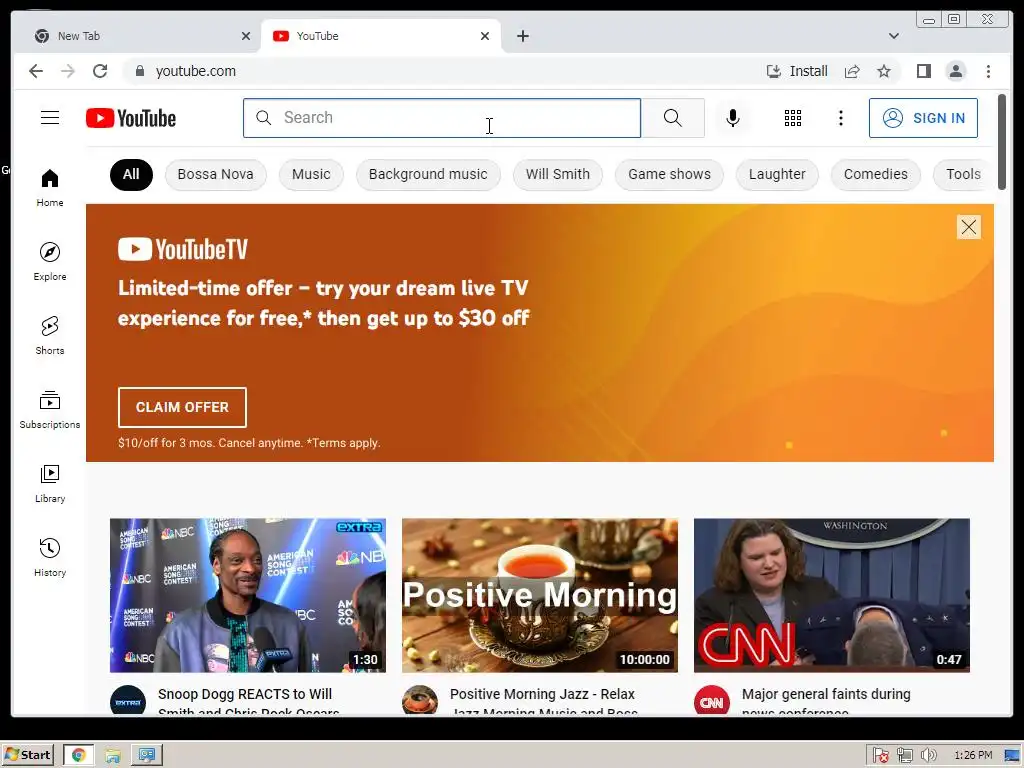The width and height of the screenshot is (1024, 768).
Task: Select the Laughter chip
Action: pyautogui.click(x=777, y=174)
